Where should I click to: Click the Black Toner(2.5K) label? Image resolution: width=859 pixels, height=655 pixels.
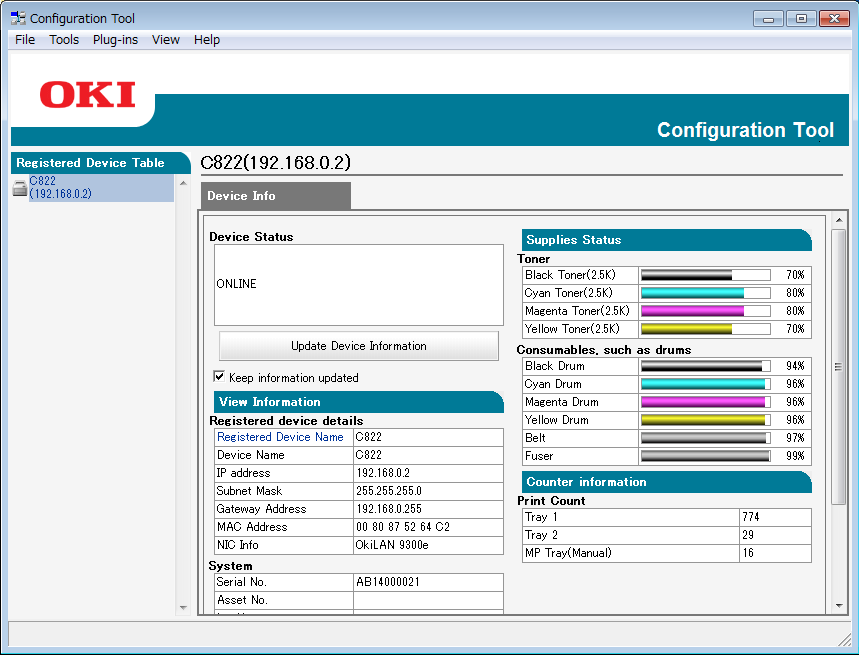coord(570,275)
